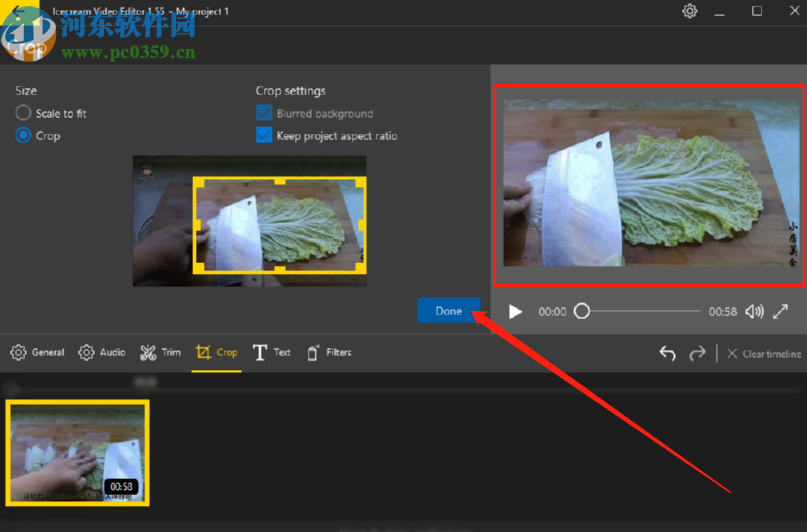This screenshot has width=807, height=532.
Task: Open settings via the gear icon in title bar
Action: 690,11
